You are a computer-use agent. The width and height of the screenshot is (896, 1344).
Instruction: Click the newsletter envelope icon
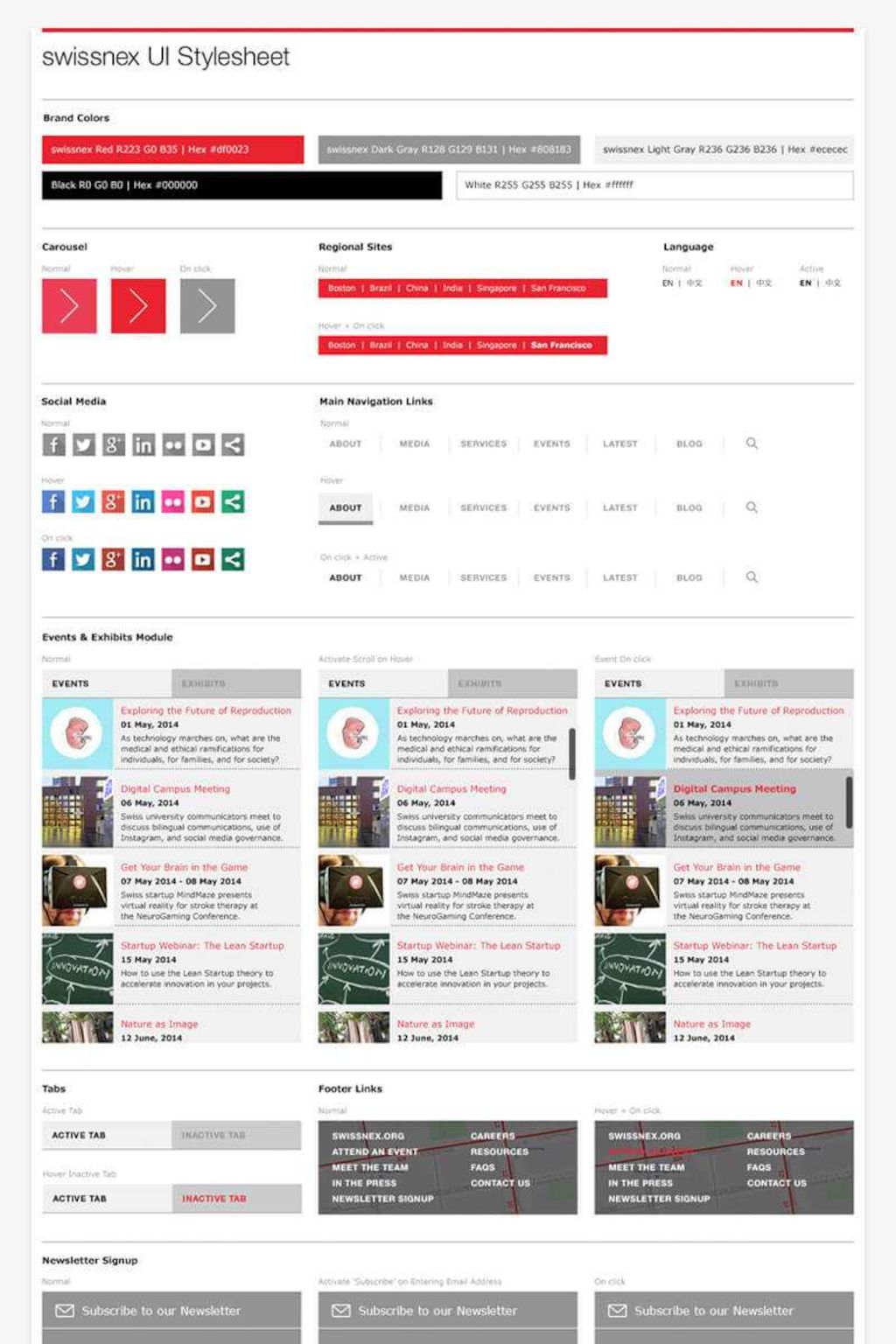(x=65, y=1310)
